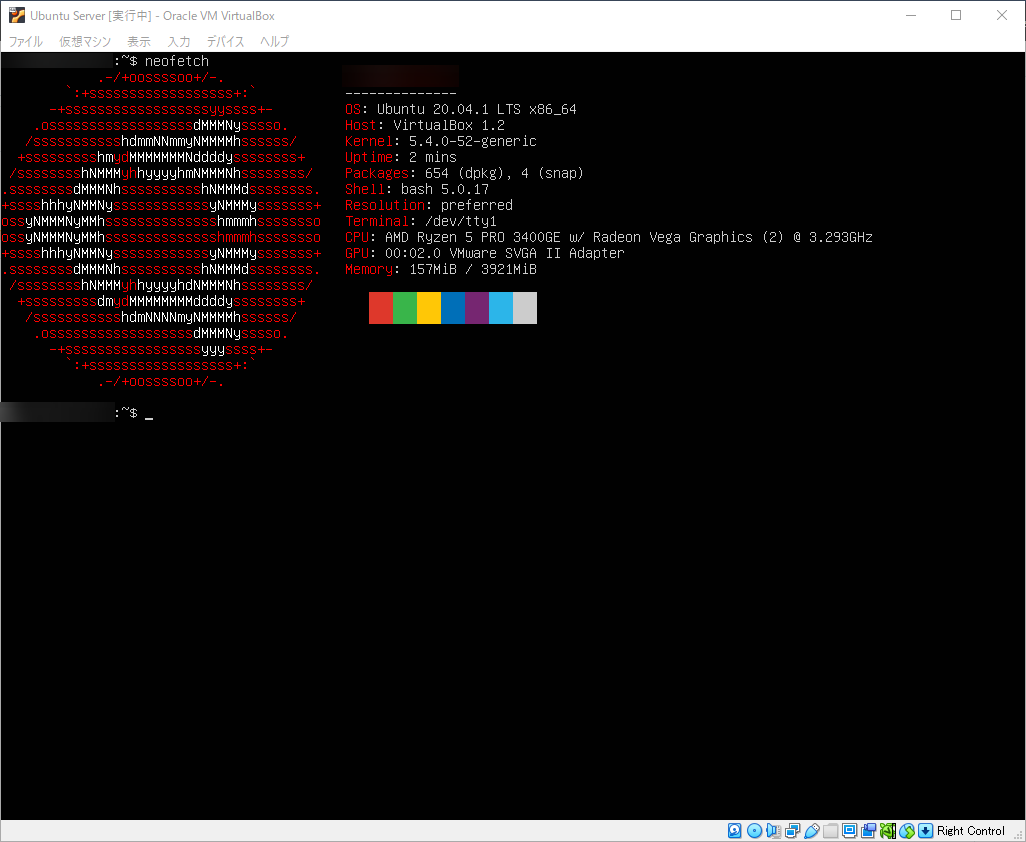Open the audio status indicator
Screen dimensions: 1026x842
point(773,830)
